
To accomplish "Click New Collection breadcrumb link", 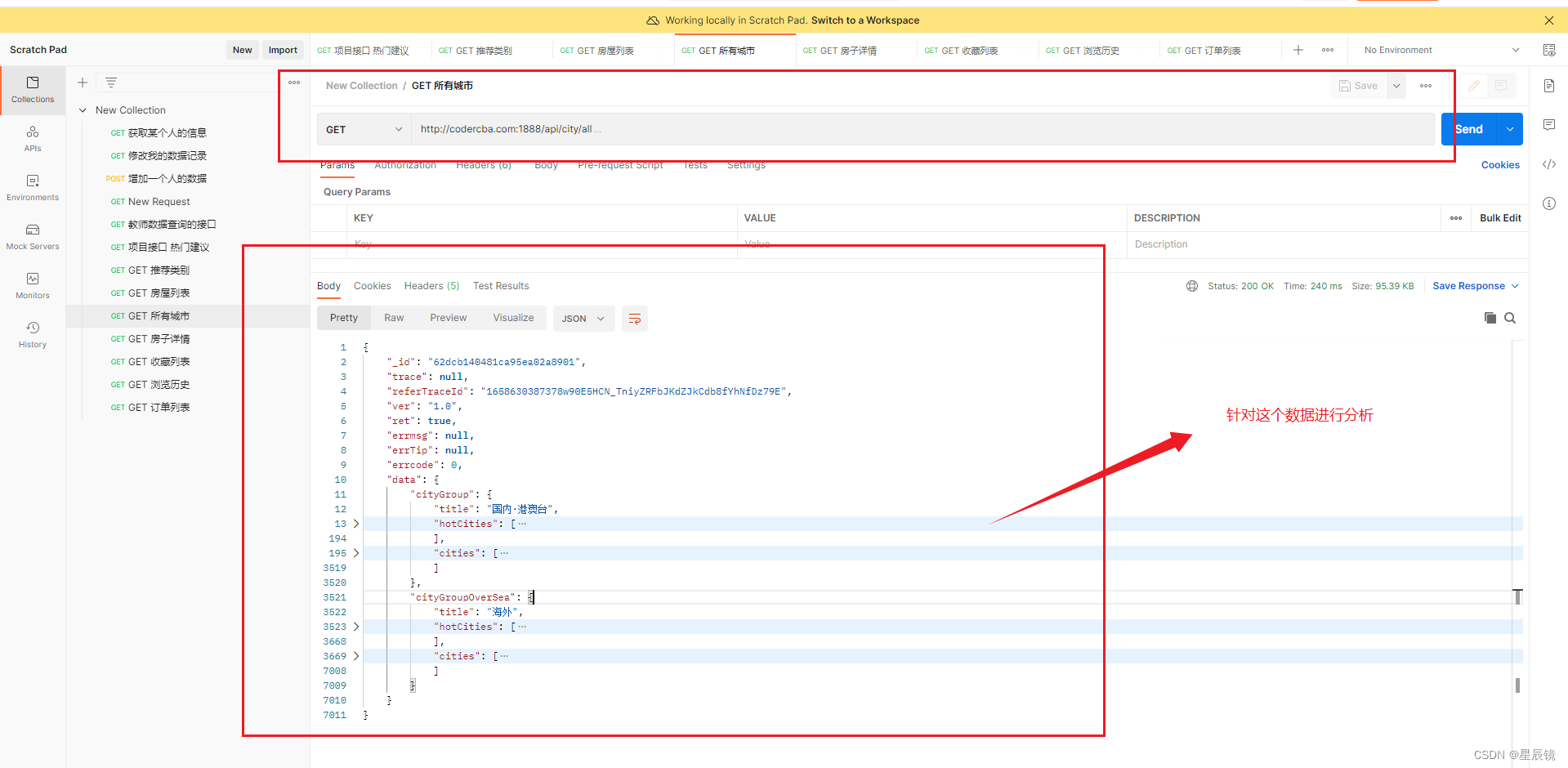I will (x=361, y=86).
